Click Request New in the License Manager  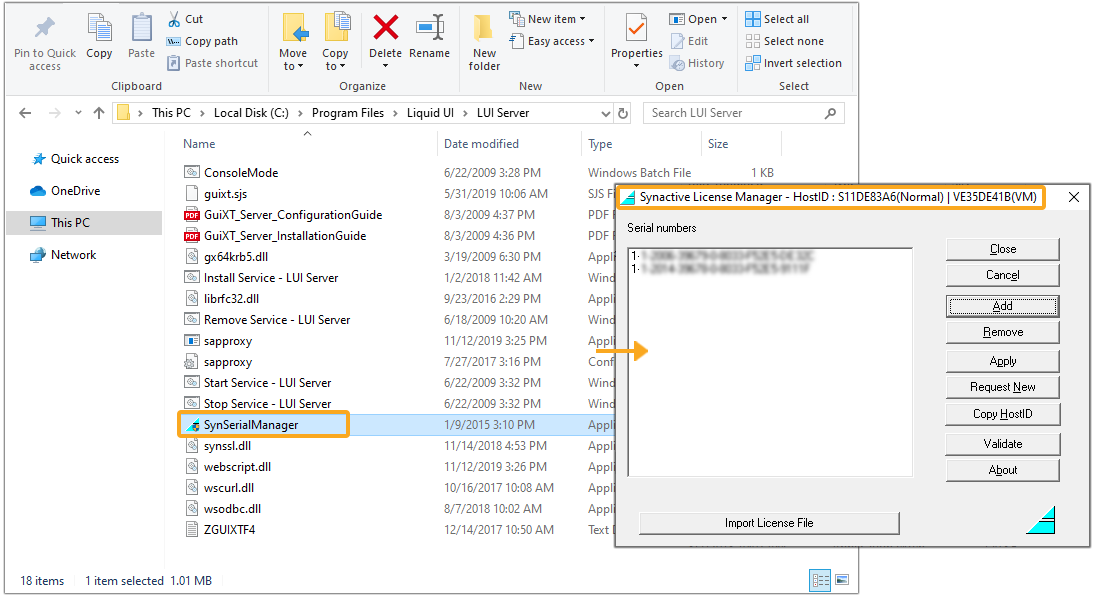coord(1002,387)
